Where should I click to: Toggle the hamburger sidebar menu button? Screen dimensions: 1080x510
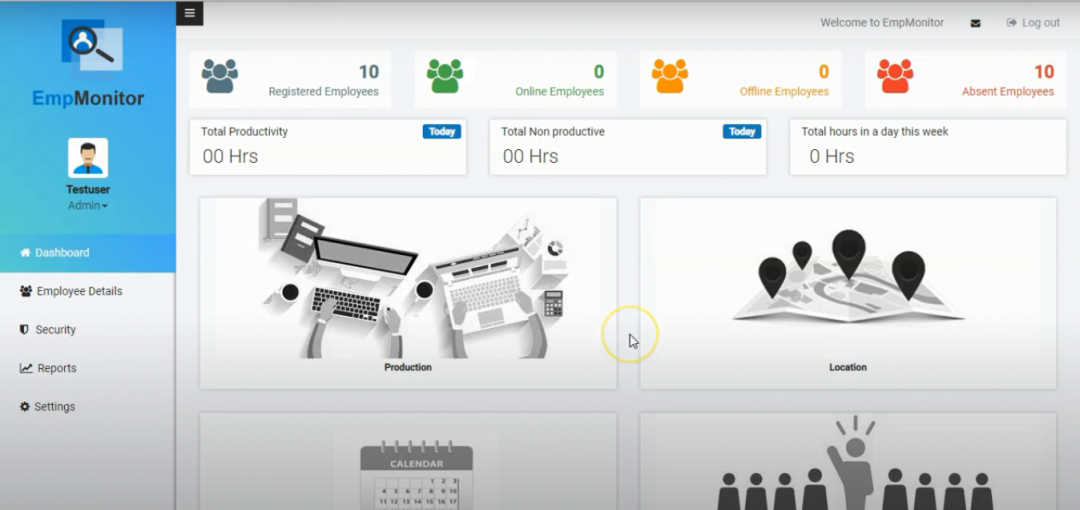[x=190, y=13]
